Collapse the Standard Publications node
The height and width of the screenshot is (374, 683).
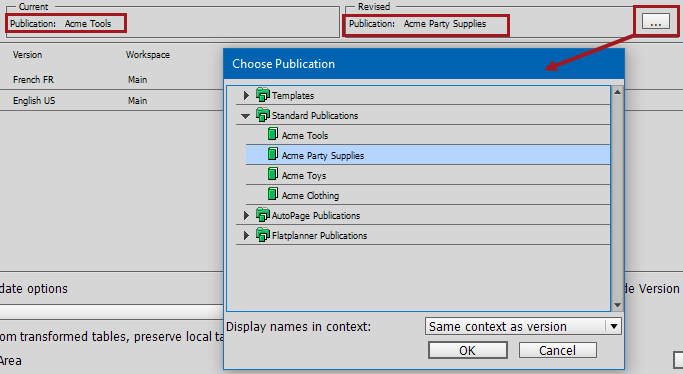pos(246,116)
